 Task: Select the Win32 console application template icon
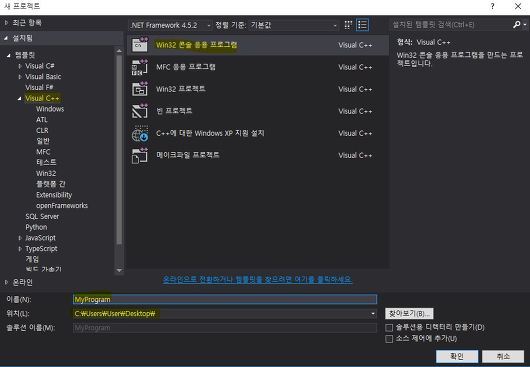pos(140,45)
